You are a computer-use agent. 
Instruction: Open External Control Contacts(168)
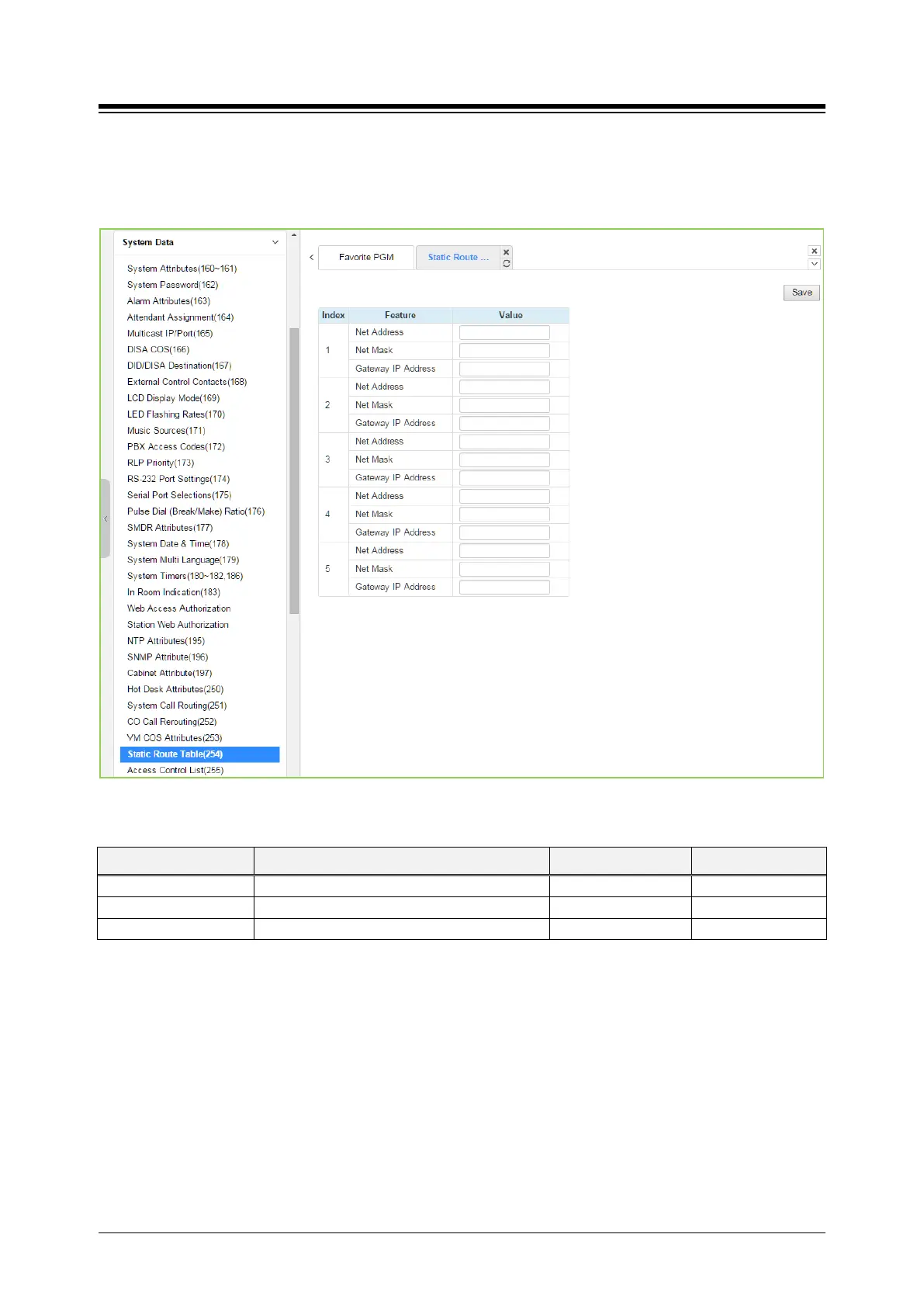[x=187, y=382]
